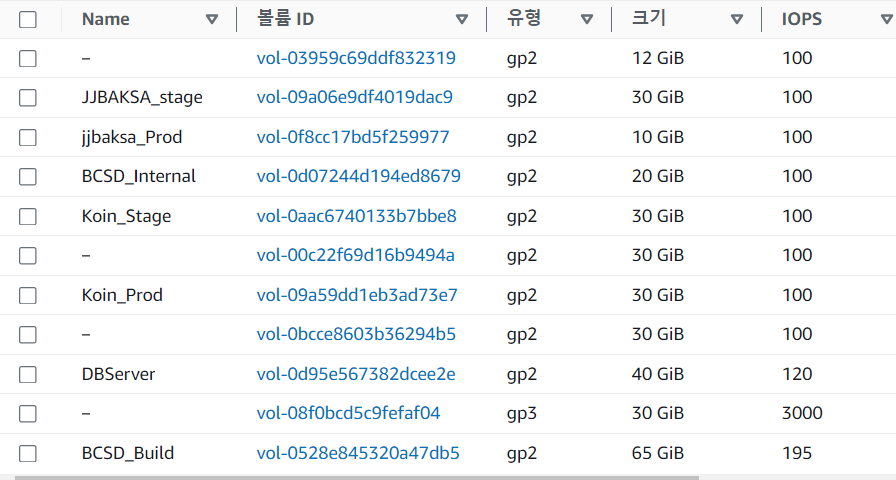
Task: Select the Koin_Prod row checkbox
Action: click(27, 295)
